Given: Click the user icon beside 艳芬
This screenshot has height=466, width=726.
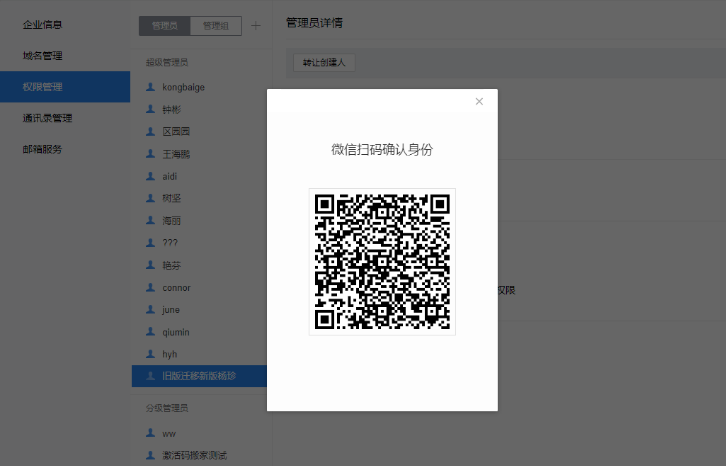Looking at the screenshot, I should point(150,264).
